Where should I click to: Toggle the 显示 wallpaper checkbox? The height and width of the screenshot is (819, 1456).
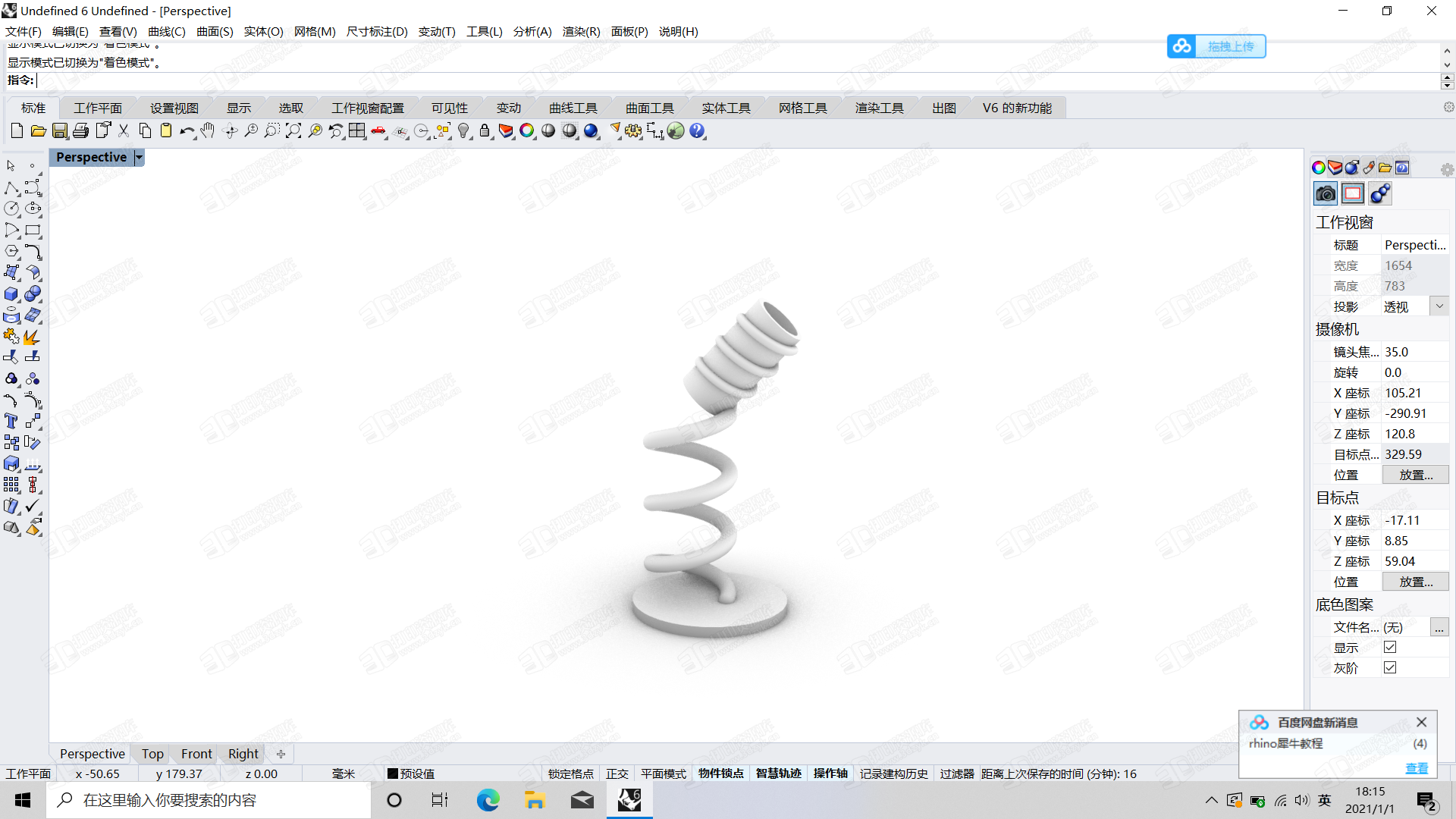1389,647
